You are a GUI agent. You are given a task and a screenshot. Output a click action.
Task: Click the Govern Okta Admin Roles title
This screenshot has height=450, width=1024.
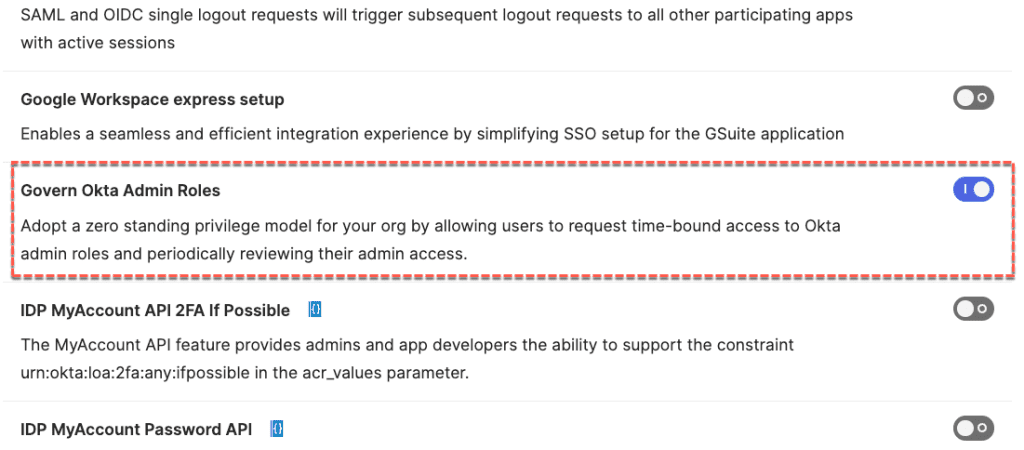120,190
